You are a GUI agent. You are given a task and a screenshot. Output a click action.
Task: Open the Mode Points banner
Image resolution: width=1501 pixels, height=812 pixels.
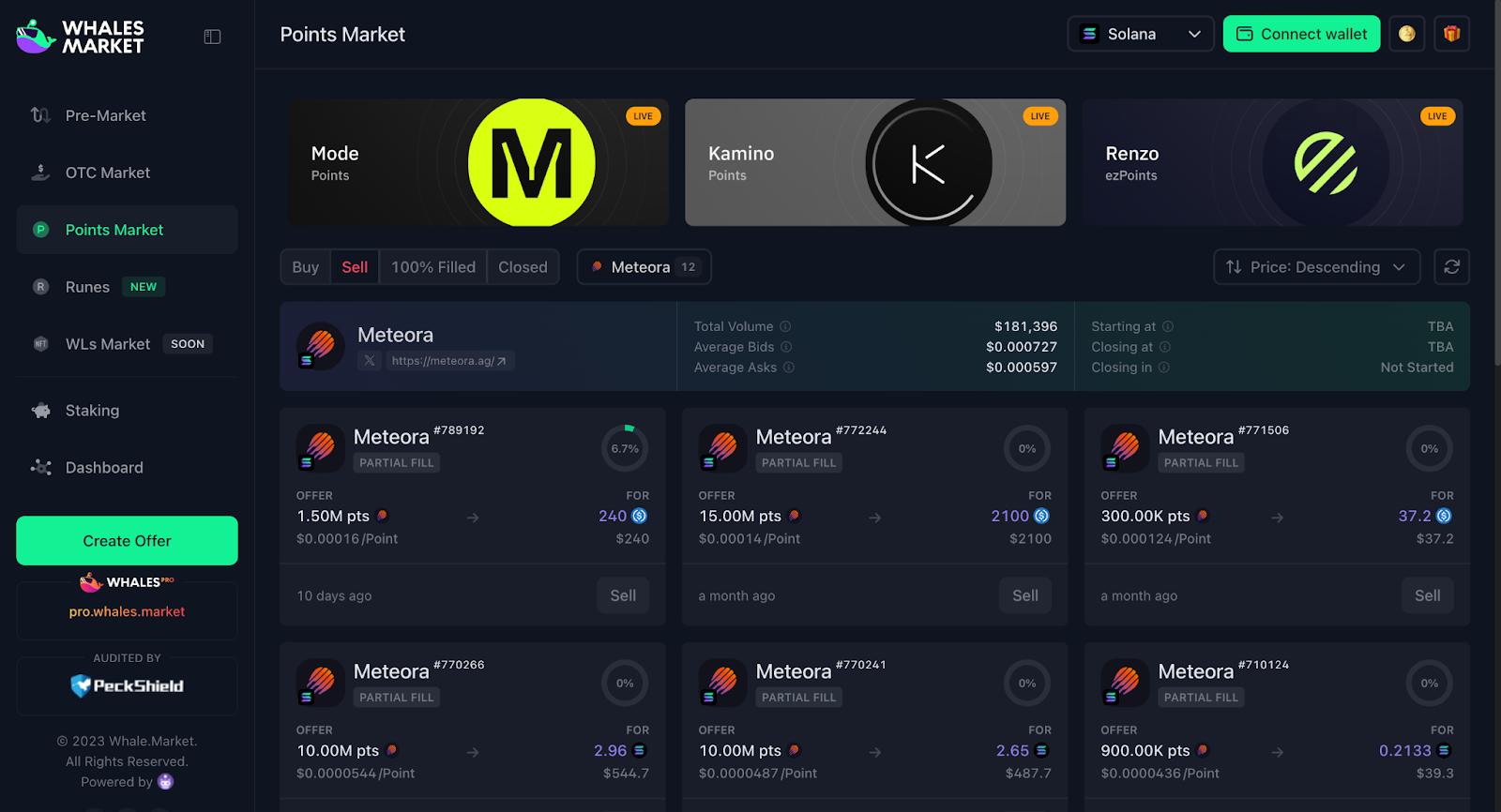pos(478,162)
